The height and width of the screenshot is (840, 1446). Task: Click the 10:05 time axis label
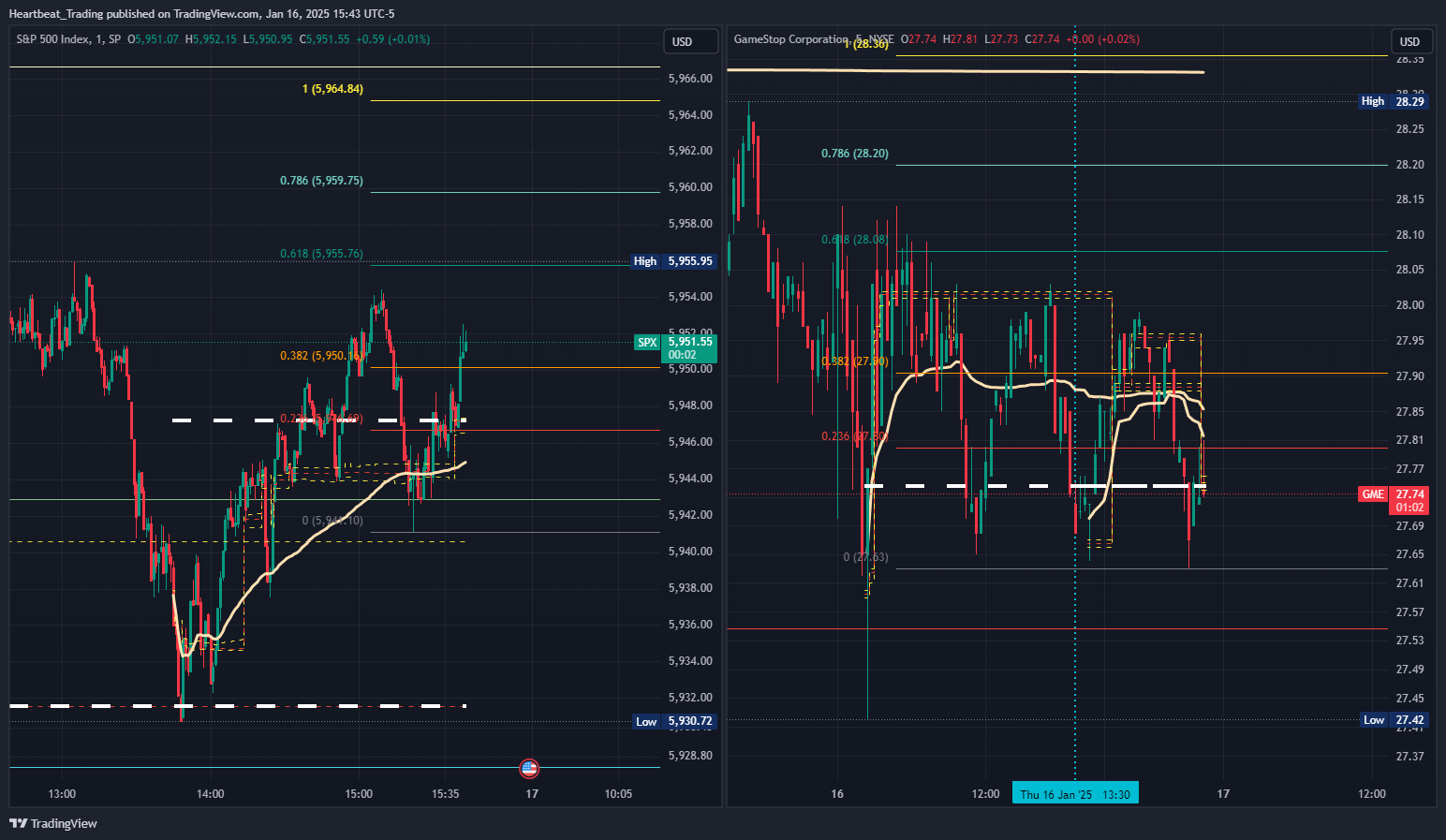coord(618,794)
